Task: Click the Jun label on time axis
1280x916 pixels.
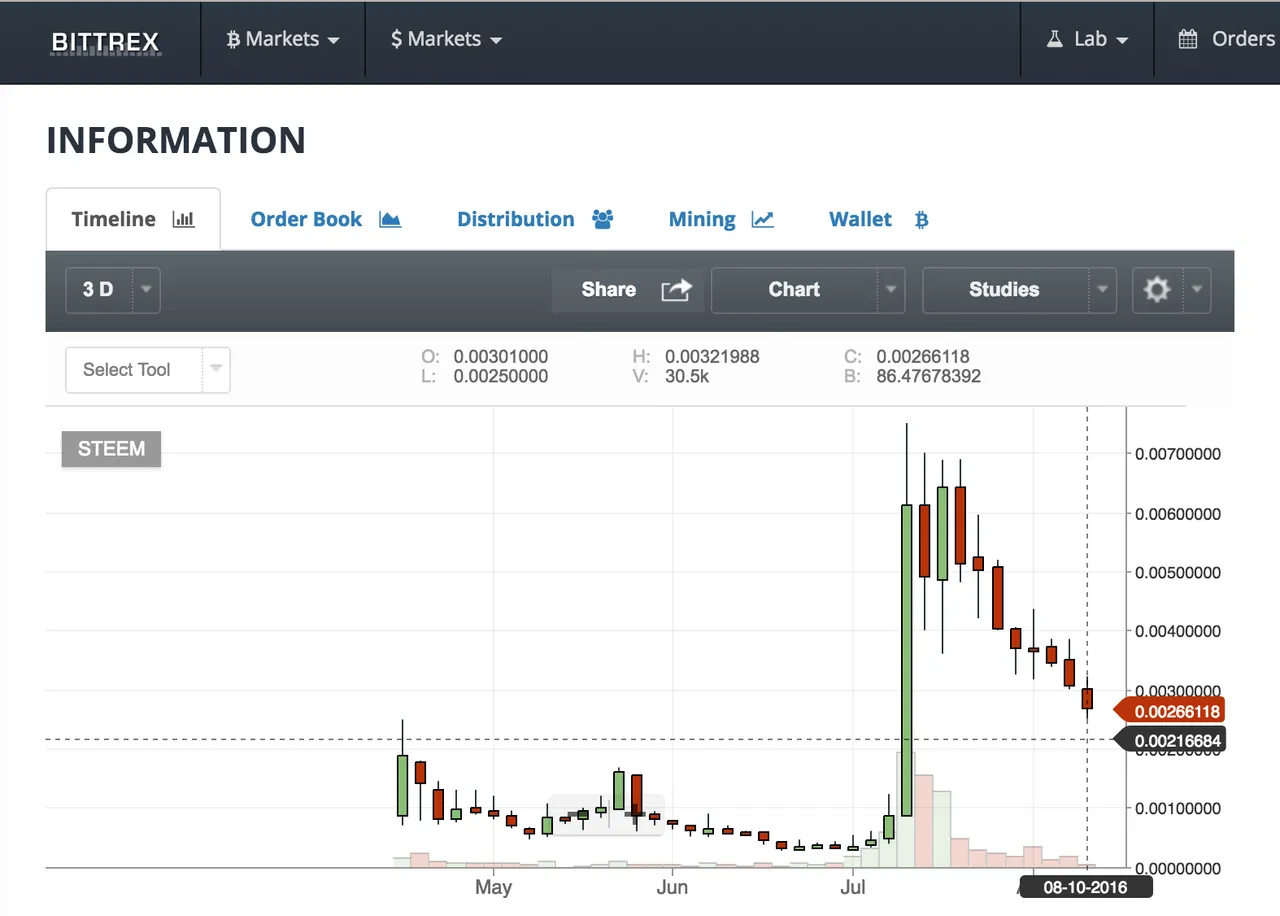Action: coord(673,888)
